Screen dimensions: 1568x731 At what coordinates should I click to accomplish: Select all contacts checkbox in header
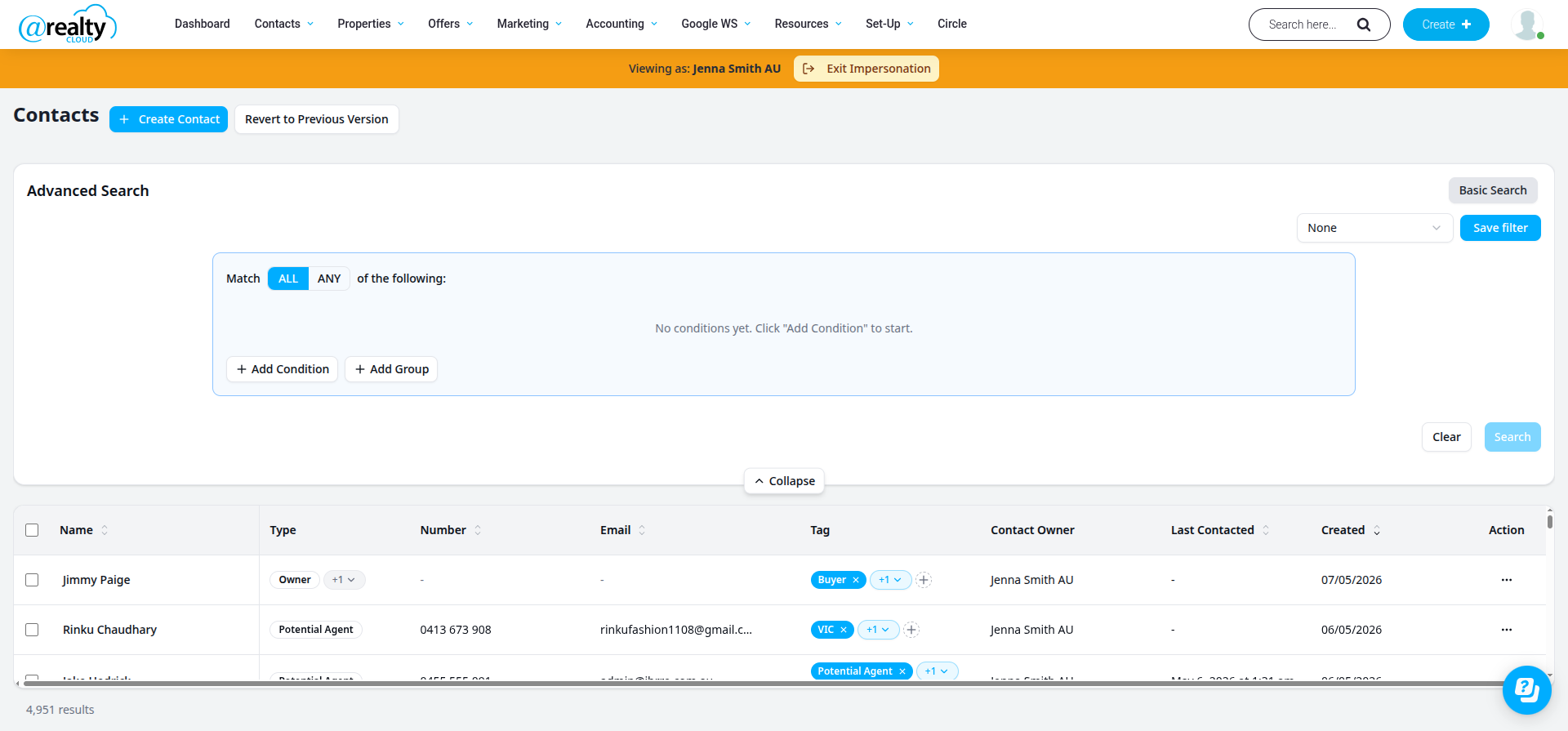pyautogui.click(x=32, y=530)
